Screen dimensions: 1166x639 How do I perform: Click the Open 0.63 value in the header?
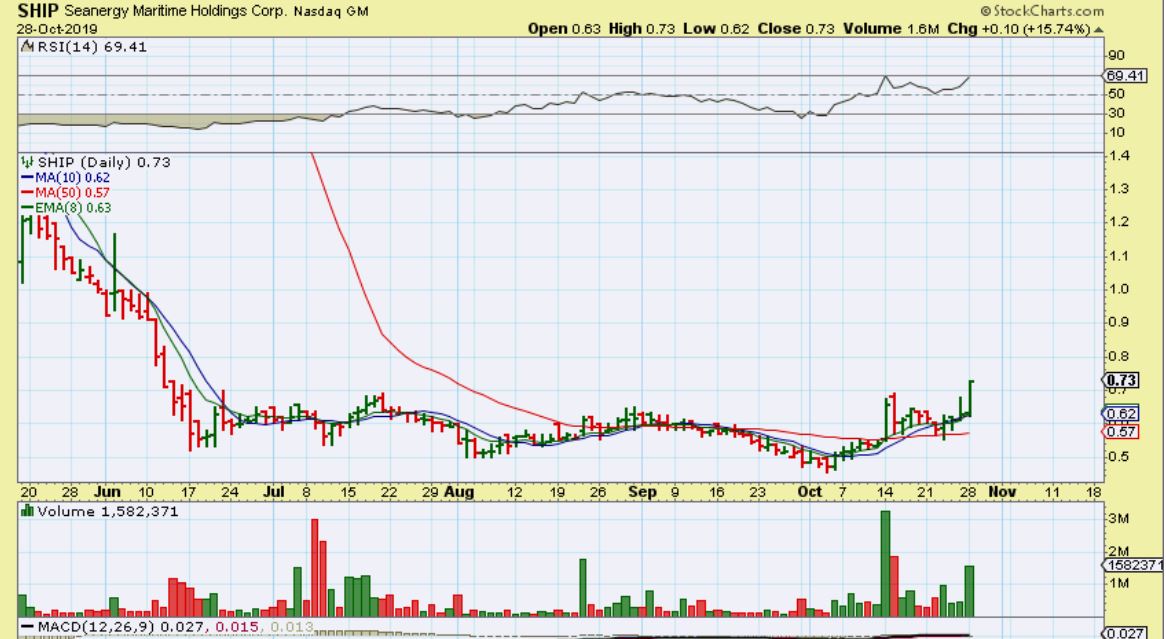[564, 29]
